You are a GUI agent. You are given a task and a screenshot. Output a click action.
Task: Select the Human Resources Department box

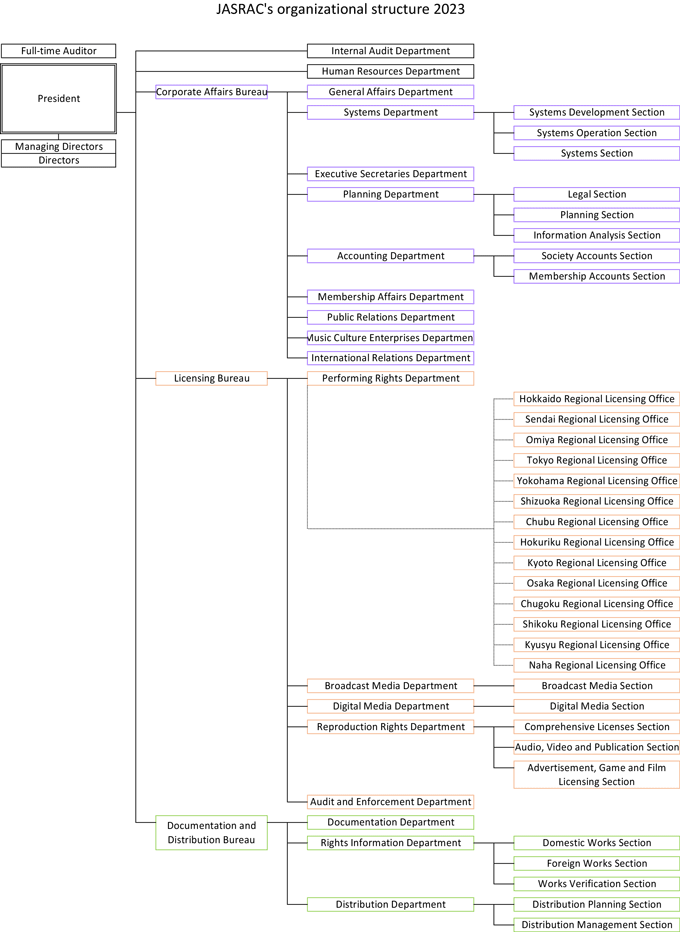(x=390, y=72)
